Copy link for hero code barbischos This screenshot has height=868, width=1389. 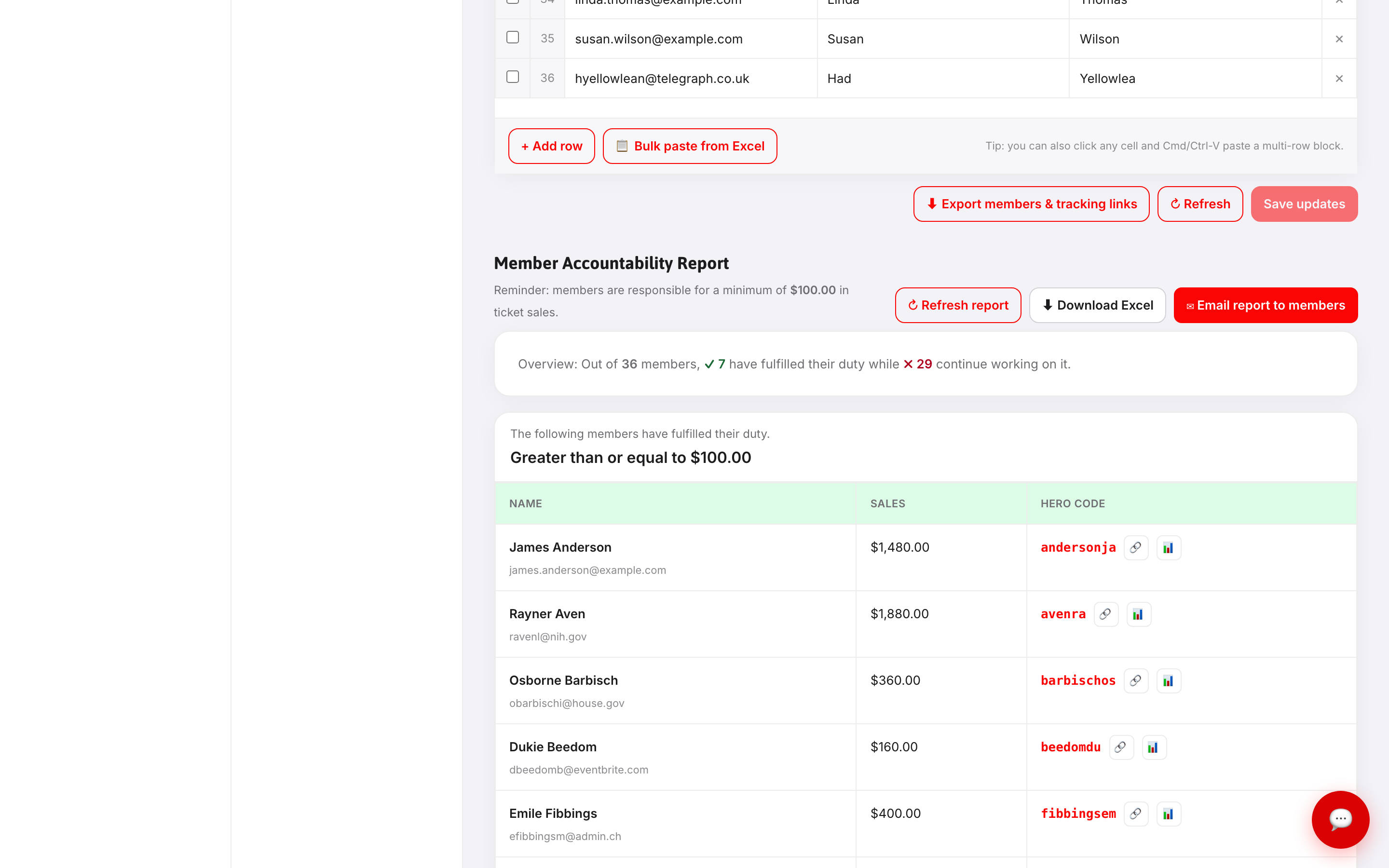point(1136,681)
